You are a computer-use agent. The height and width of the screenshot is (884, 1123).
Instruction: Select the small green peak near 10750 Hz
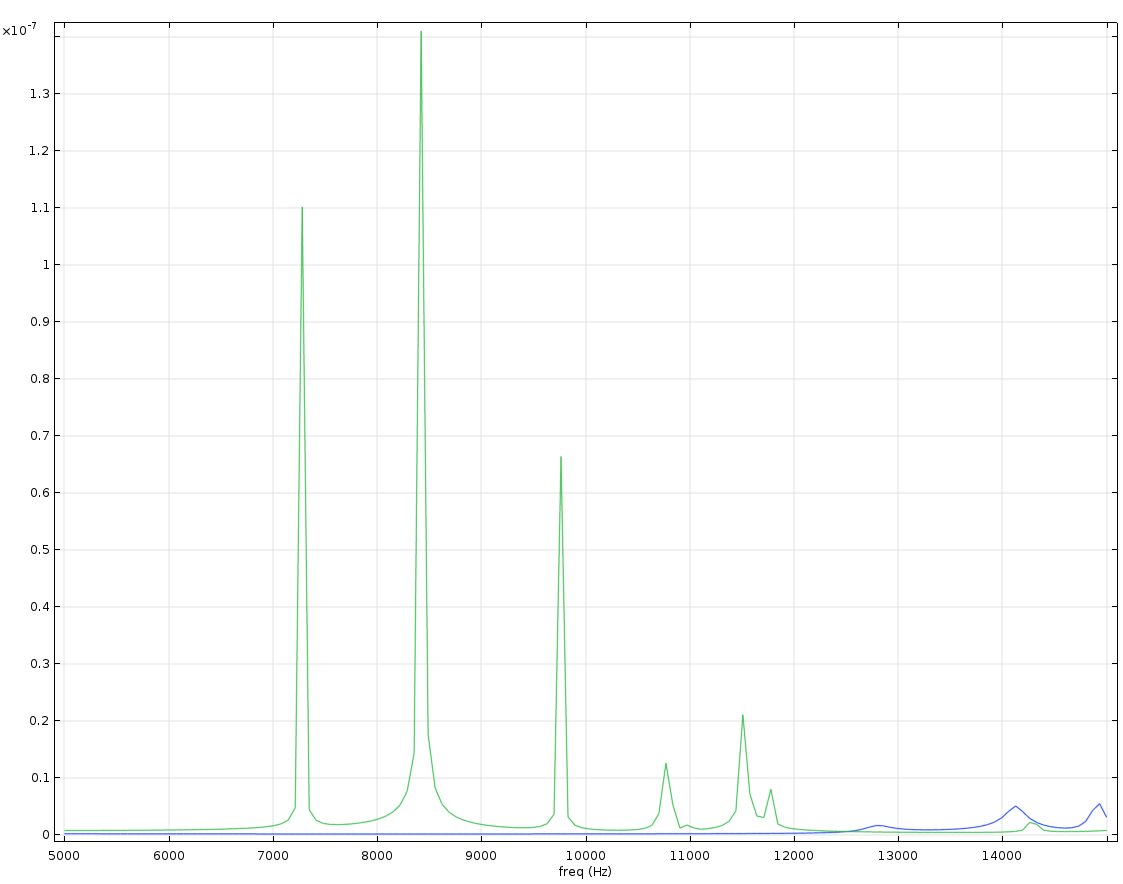point(666,764)
